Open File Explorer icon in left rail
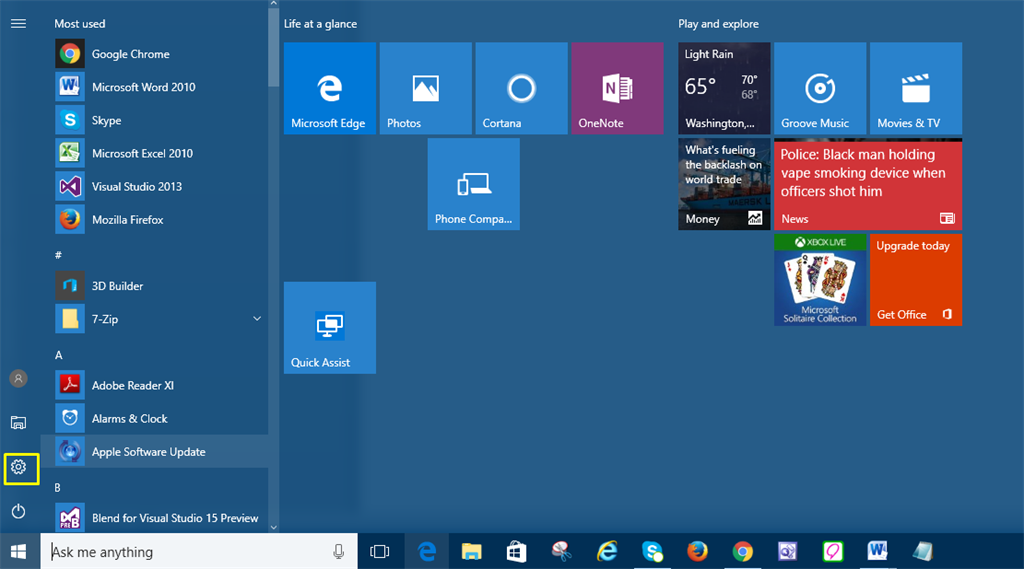 pyautogui.click(x=18, y=423)
